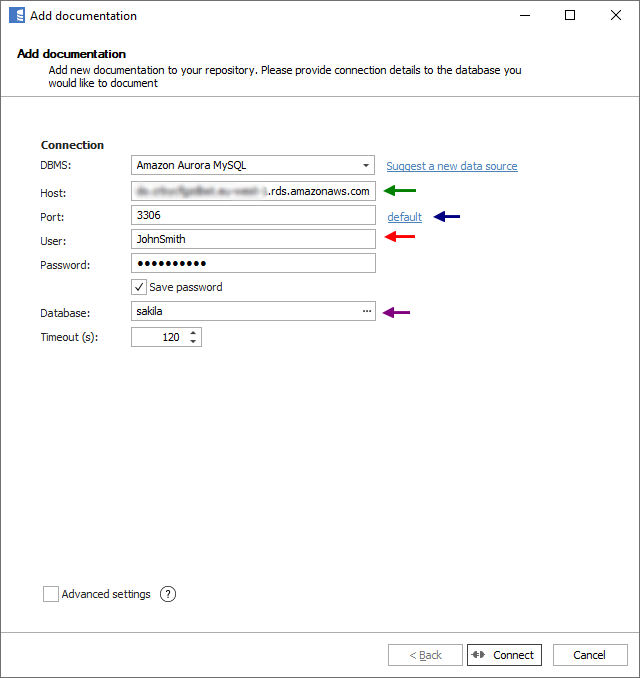Click the Timeout value field

pyautogui.click(x=158, y=338)
